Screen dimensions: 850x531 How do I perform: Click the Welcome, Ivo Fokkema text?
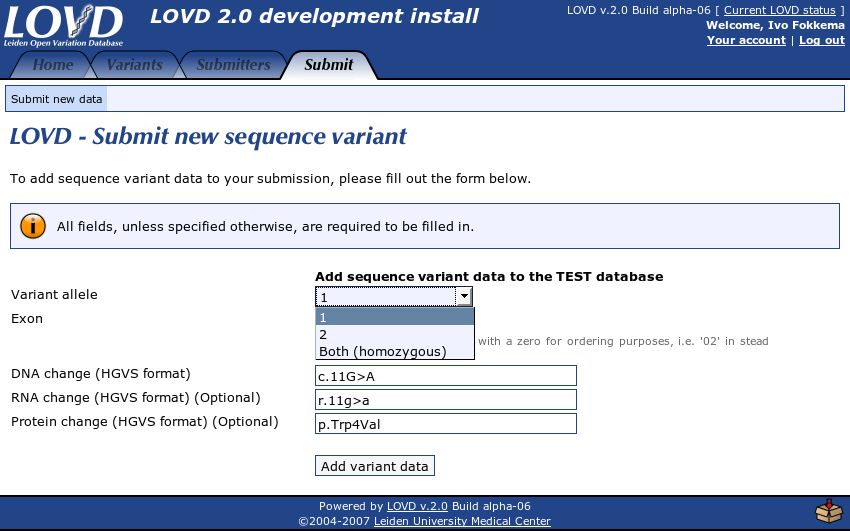pyautogui.click(x=775, y=25)
